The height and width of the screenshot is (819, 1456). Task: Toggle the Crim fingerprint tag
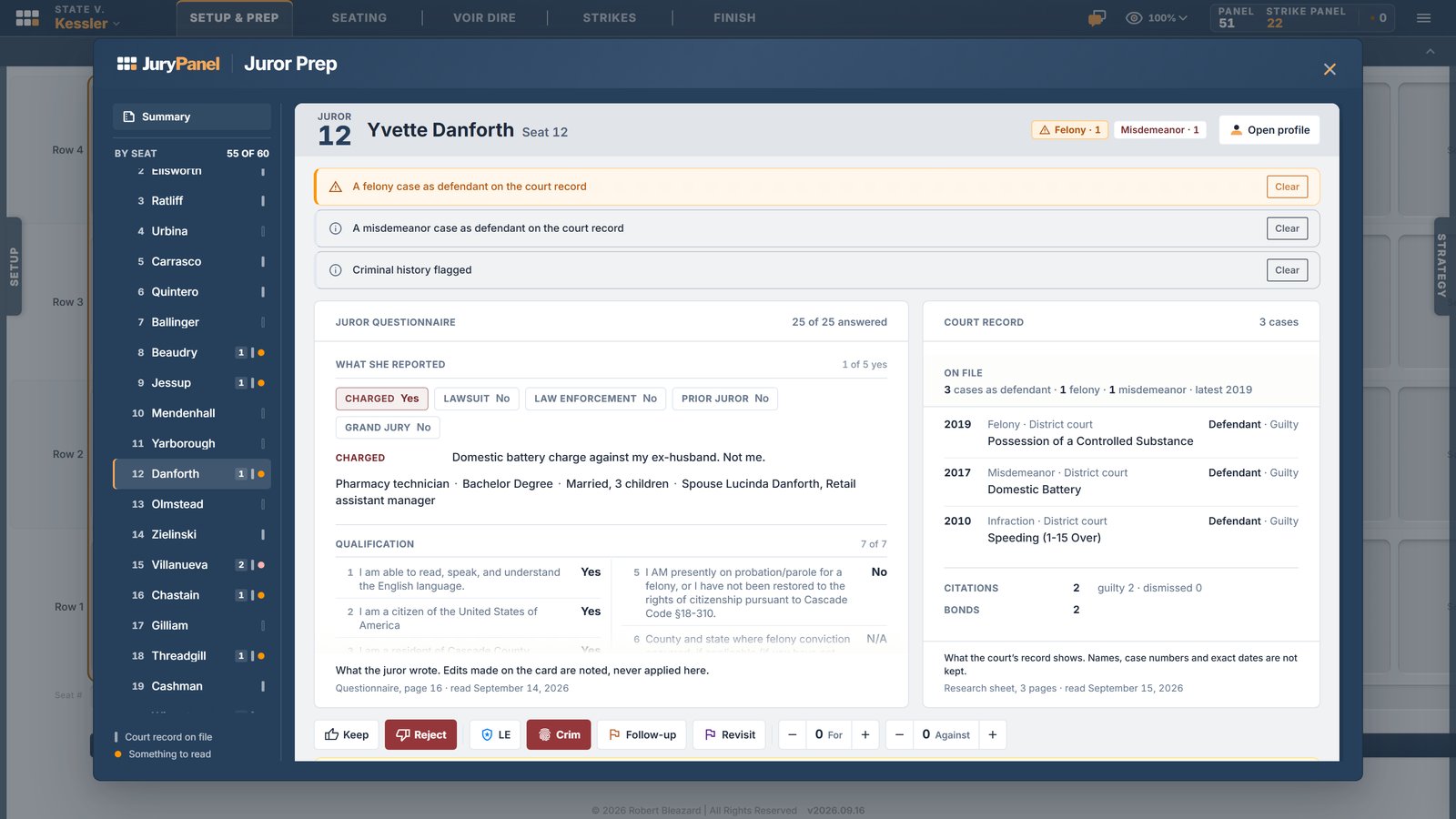click(559, 734)
